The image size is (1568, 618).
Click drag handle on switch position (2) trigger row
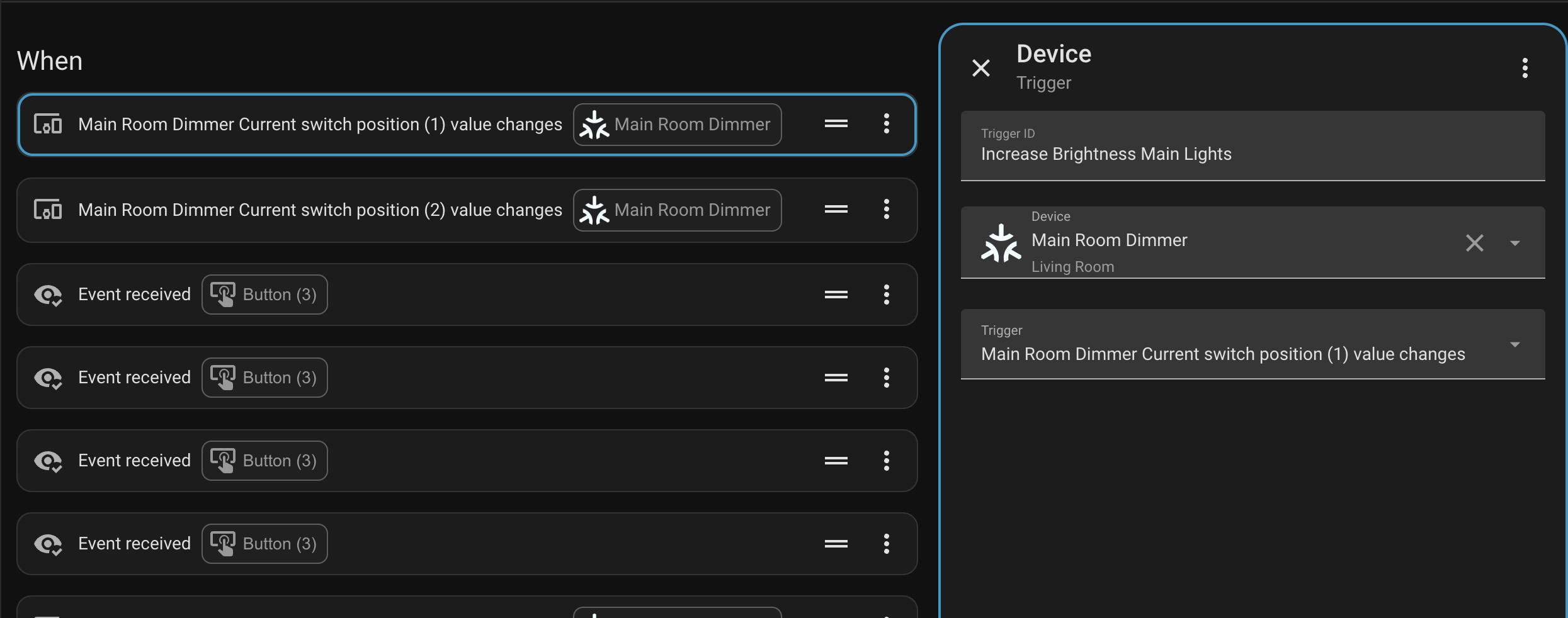coord(836,210)
